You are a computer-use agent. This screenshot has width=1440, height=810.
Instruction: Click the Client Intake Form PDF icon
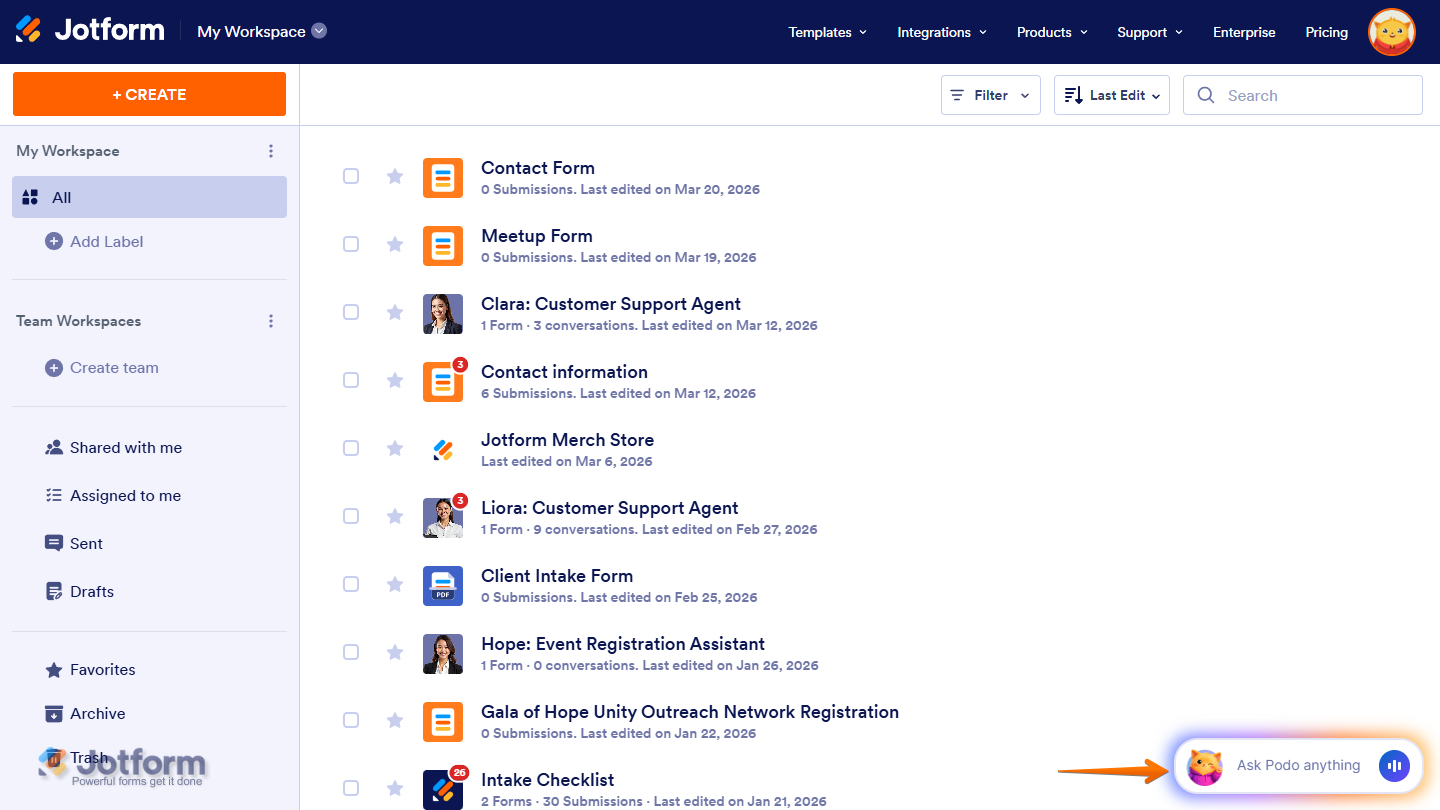point(443,585)
